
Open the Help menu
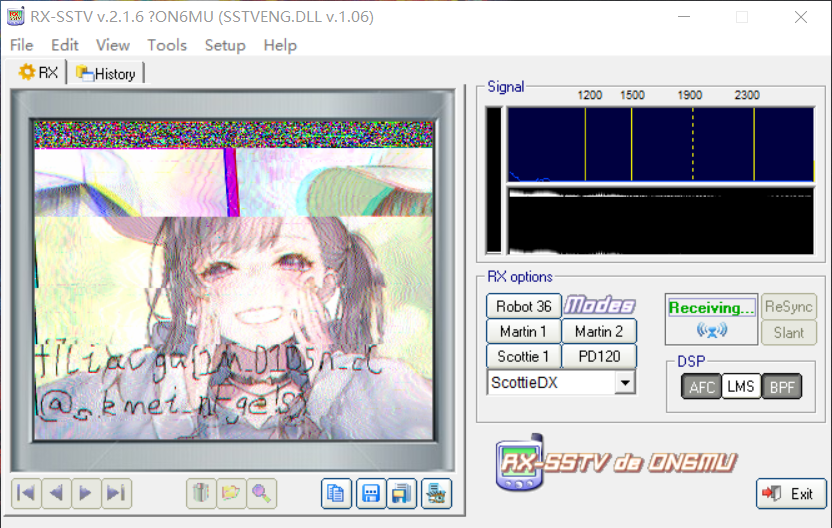(280, 45)
